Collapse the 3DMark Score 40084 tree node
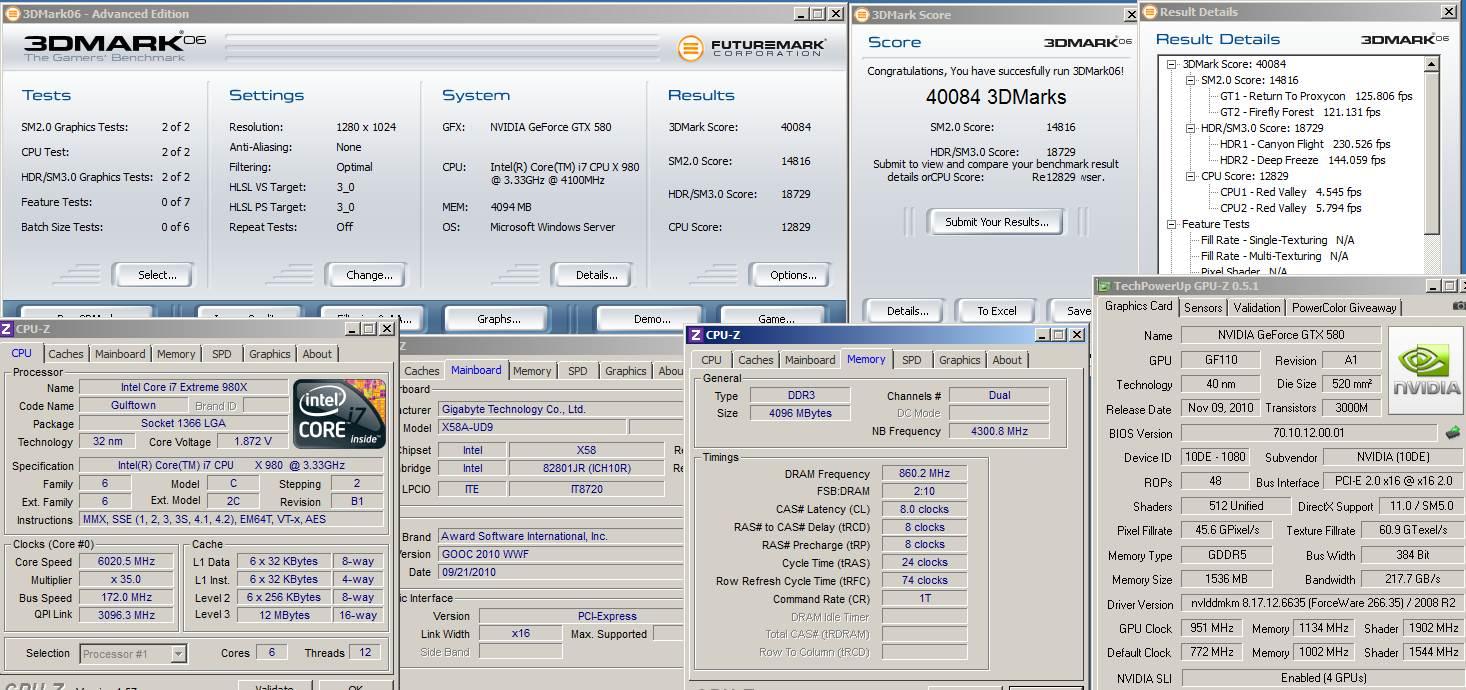 click(x=1172, y=64)
